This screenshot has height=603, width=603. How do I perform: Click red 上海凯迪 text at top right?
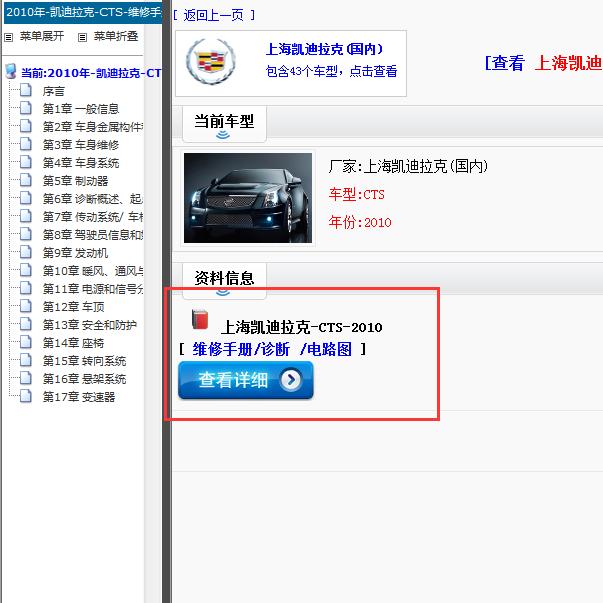click(x=569, y=63)
